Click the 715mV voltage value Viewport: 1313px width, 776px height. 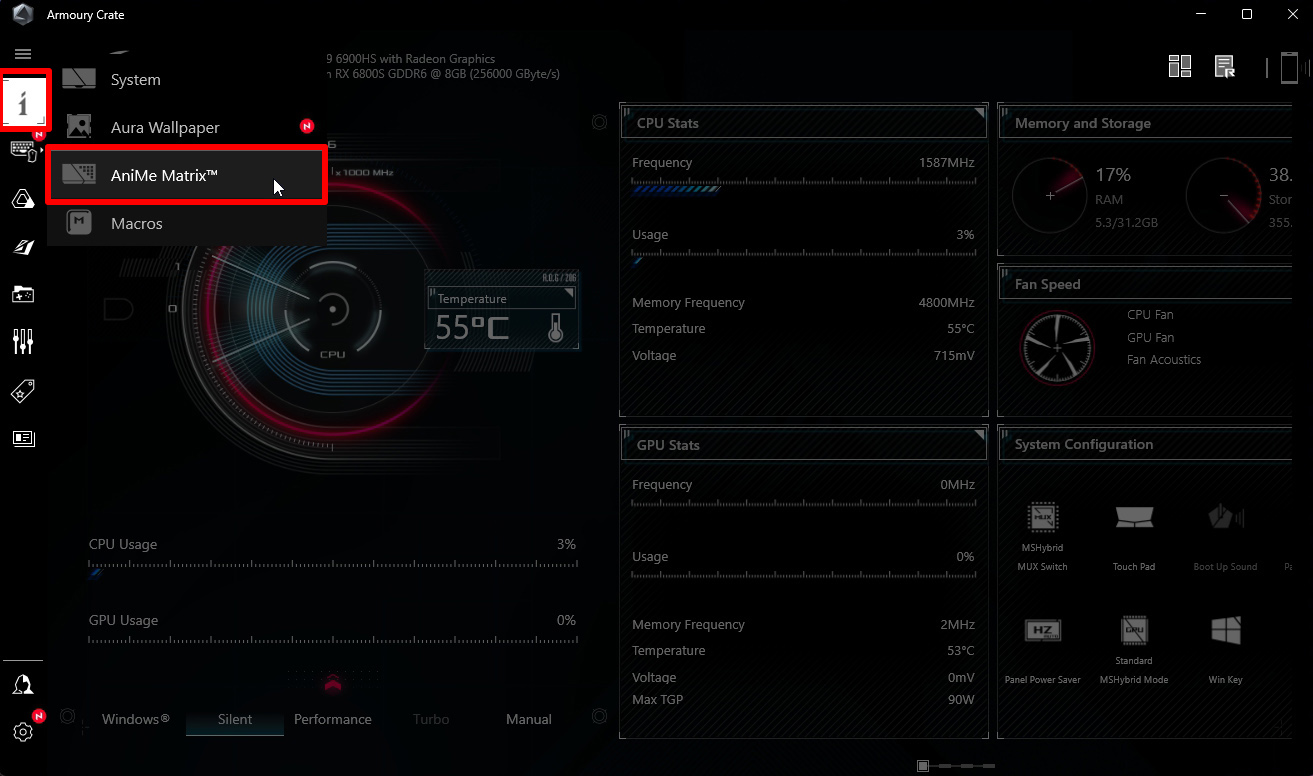click(953, 355)
